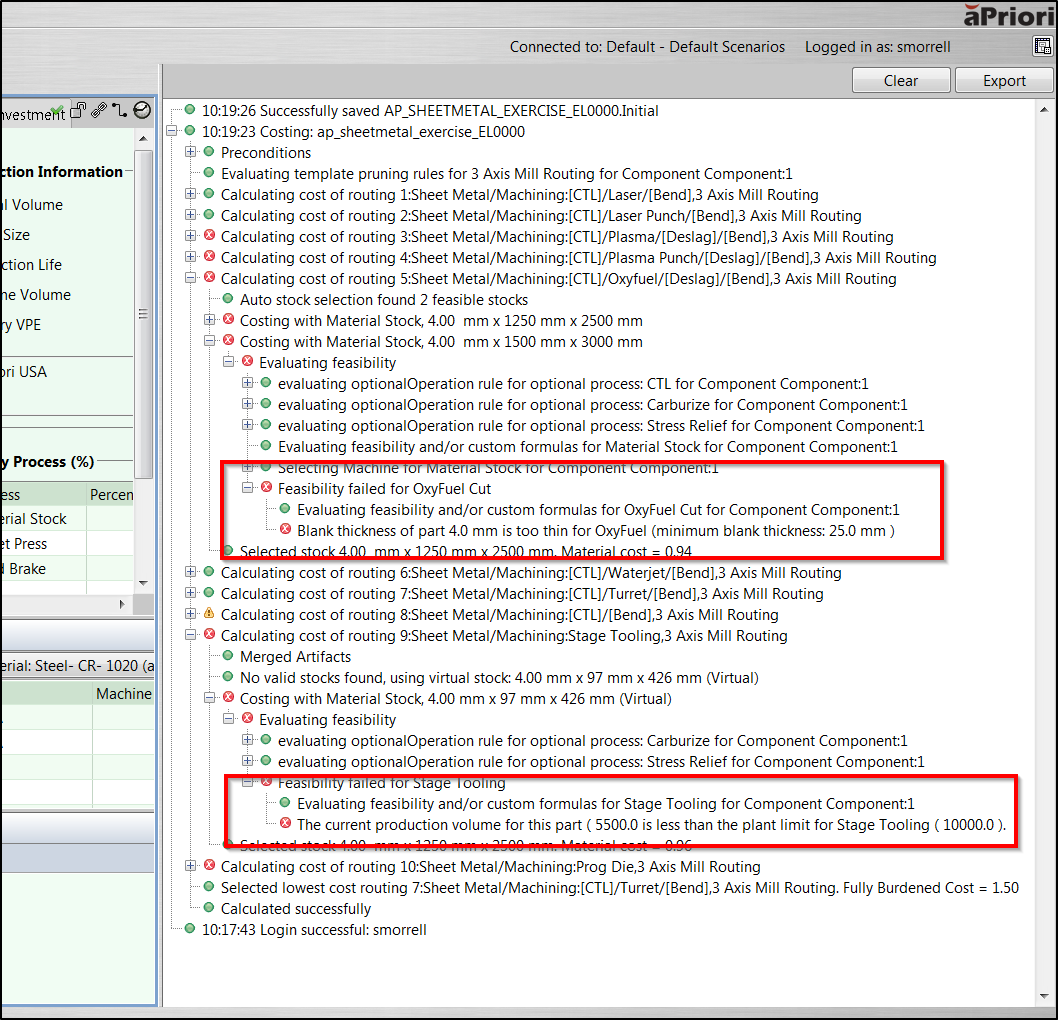Select 'Evaluating template pruning rules' row
The width and height of the screenshot is (1058, 1020).
pyautogui.click(x=506, y=173)
